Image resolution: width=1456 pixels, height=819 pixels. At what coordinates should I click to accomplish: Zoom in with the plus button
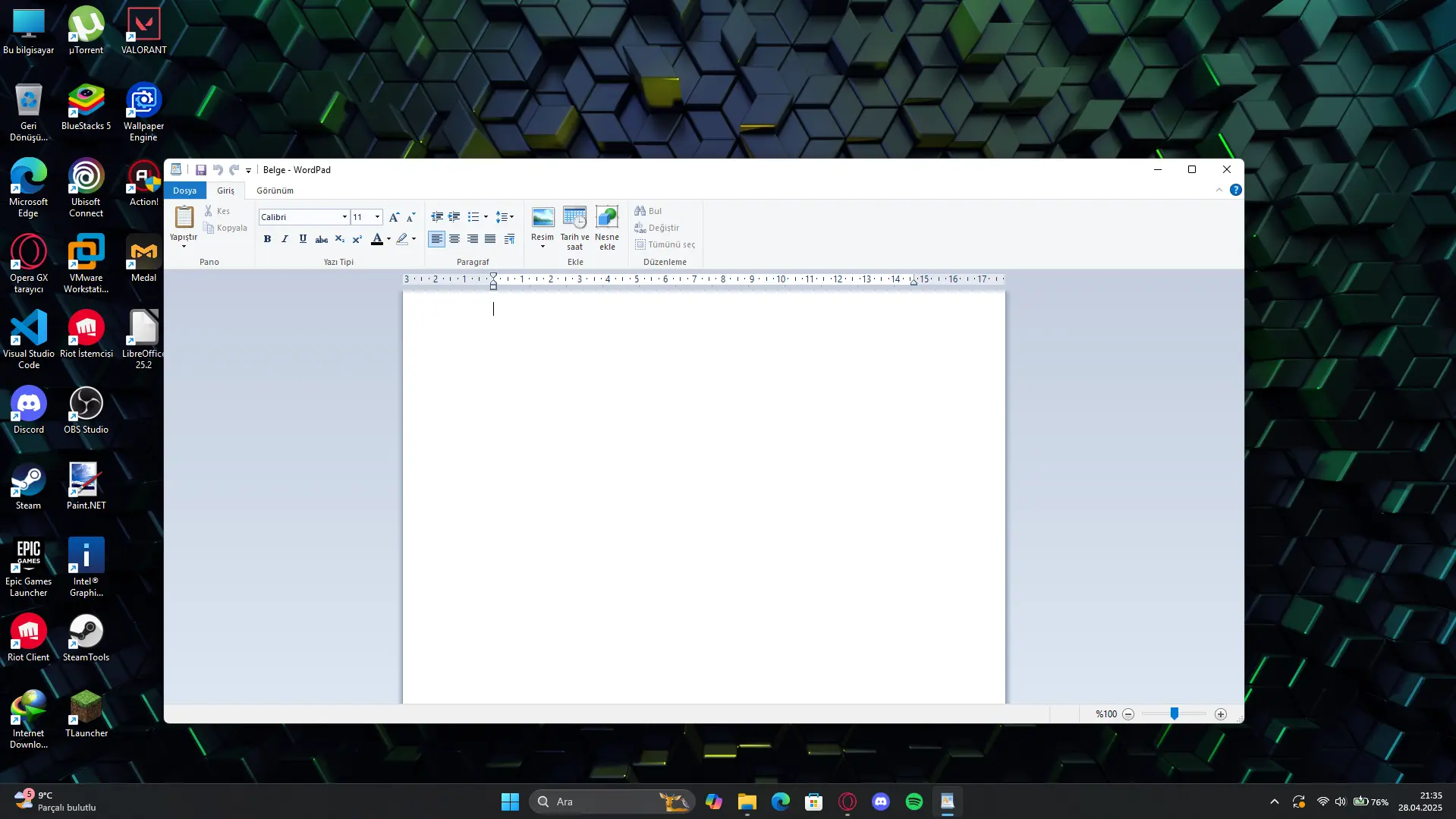(1221, 714)
